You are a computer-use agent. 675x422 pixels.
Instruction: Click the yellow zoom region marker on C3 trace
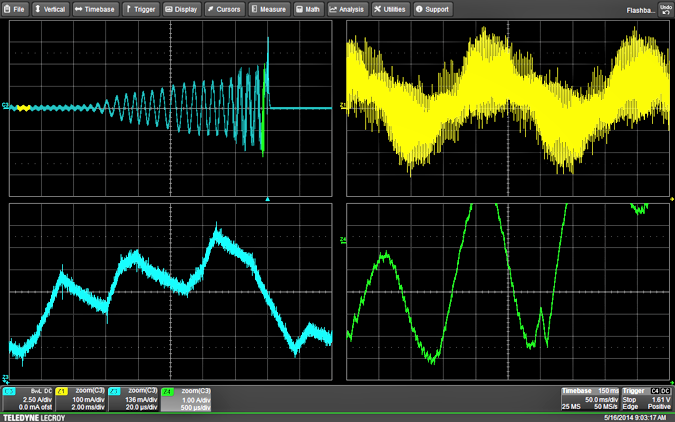pyautogui.click(x=23, y=108)
